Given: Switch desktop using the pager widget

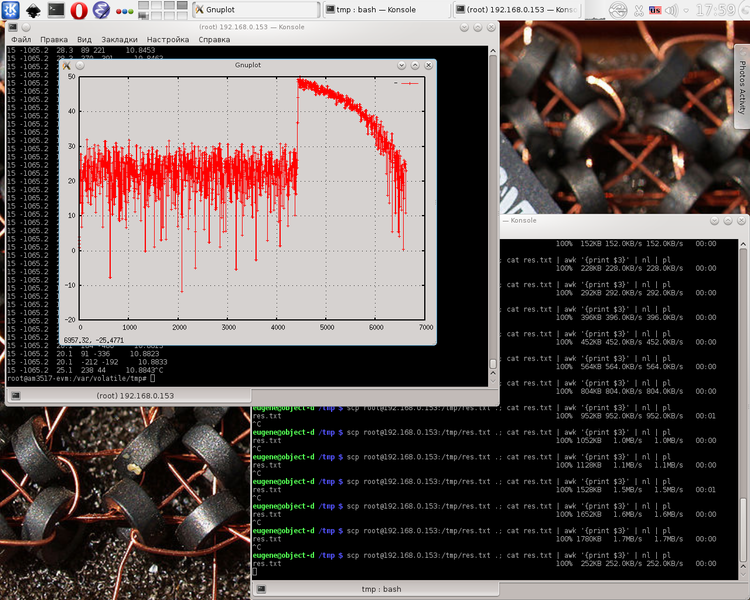Looking at the screenshot, I should [163, 10].
